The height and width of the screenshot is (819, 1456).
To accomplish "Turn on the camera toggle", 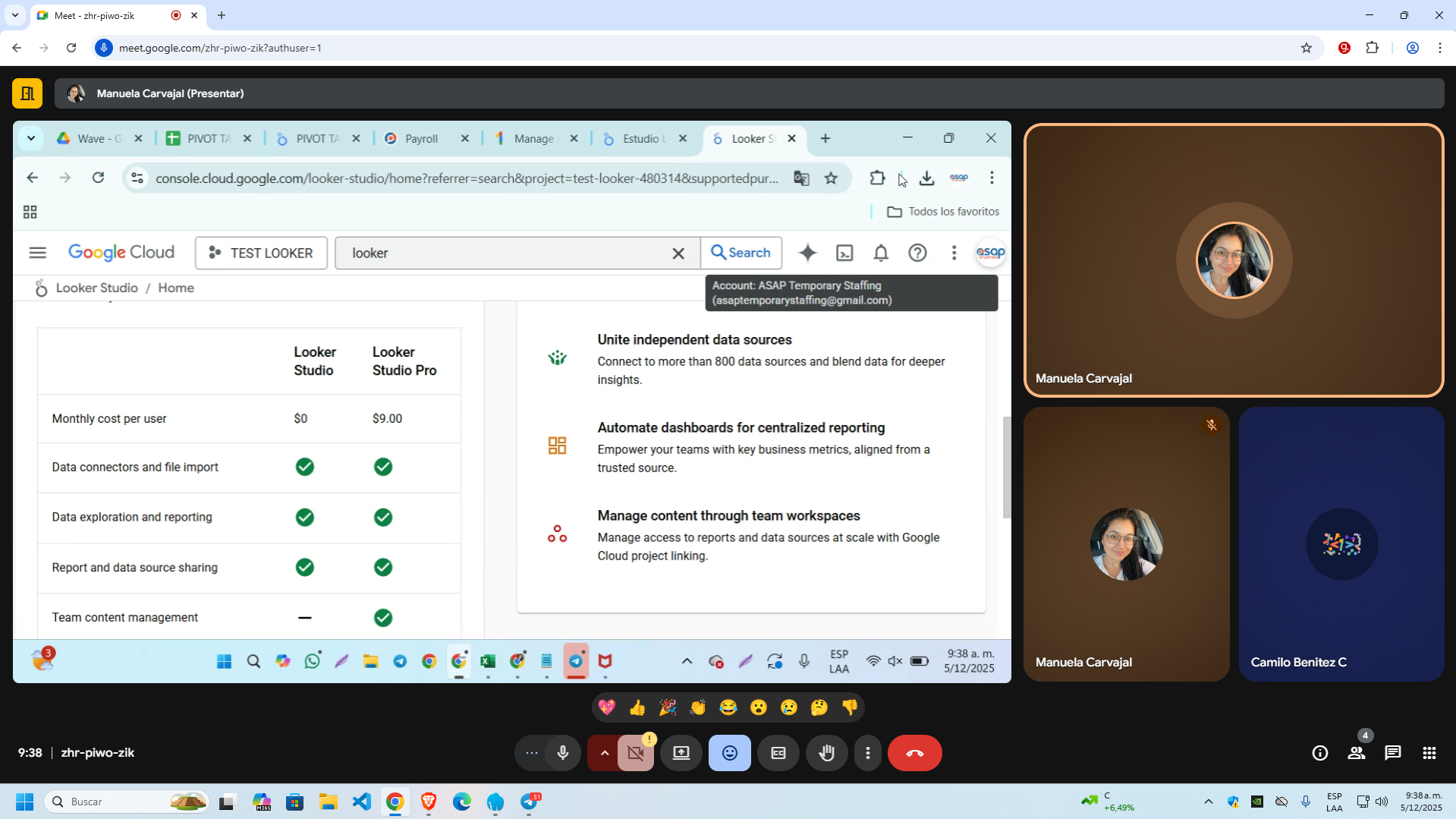I will [636, 753].
